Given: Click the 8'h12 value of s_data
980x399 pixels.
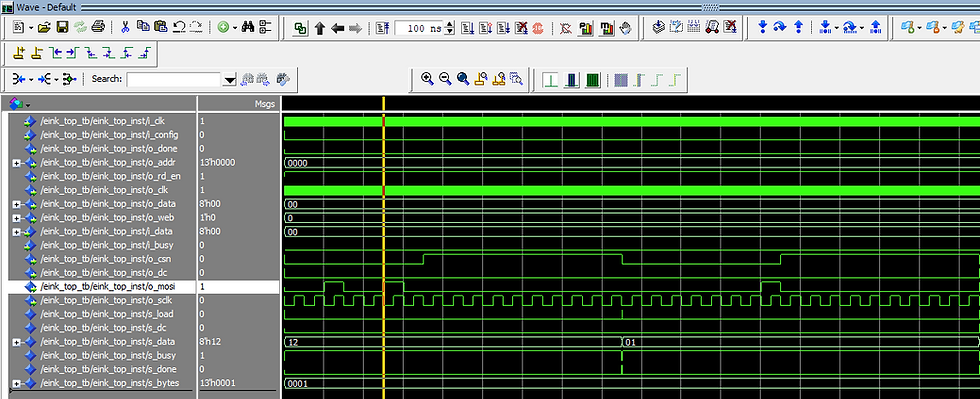Looking at the screenshot, I should coord(210,341).
